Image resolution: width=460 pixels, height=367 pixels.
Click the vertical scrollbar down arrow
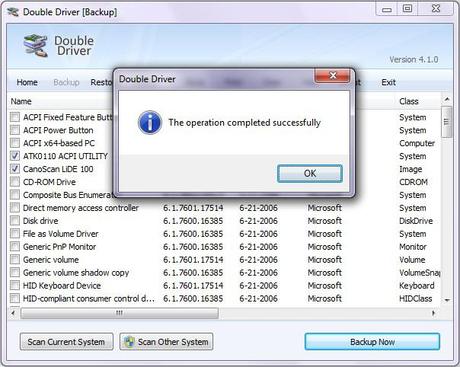[x=447, y=300]
